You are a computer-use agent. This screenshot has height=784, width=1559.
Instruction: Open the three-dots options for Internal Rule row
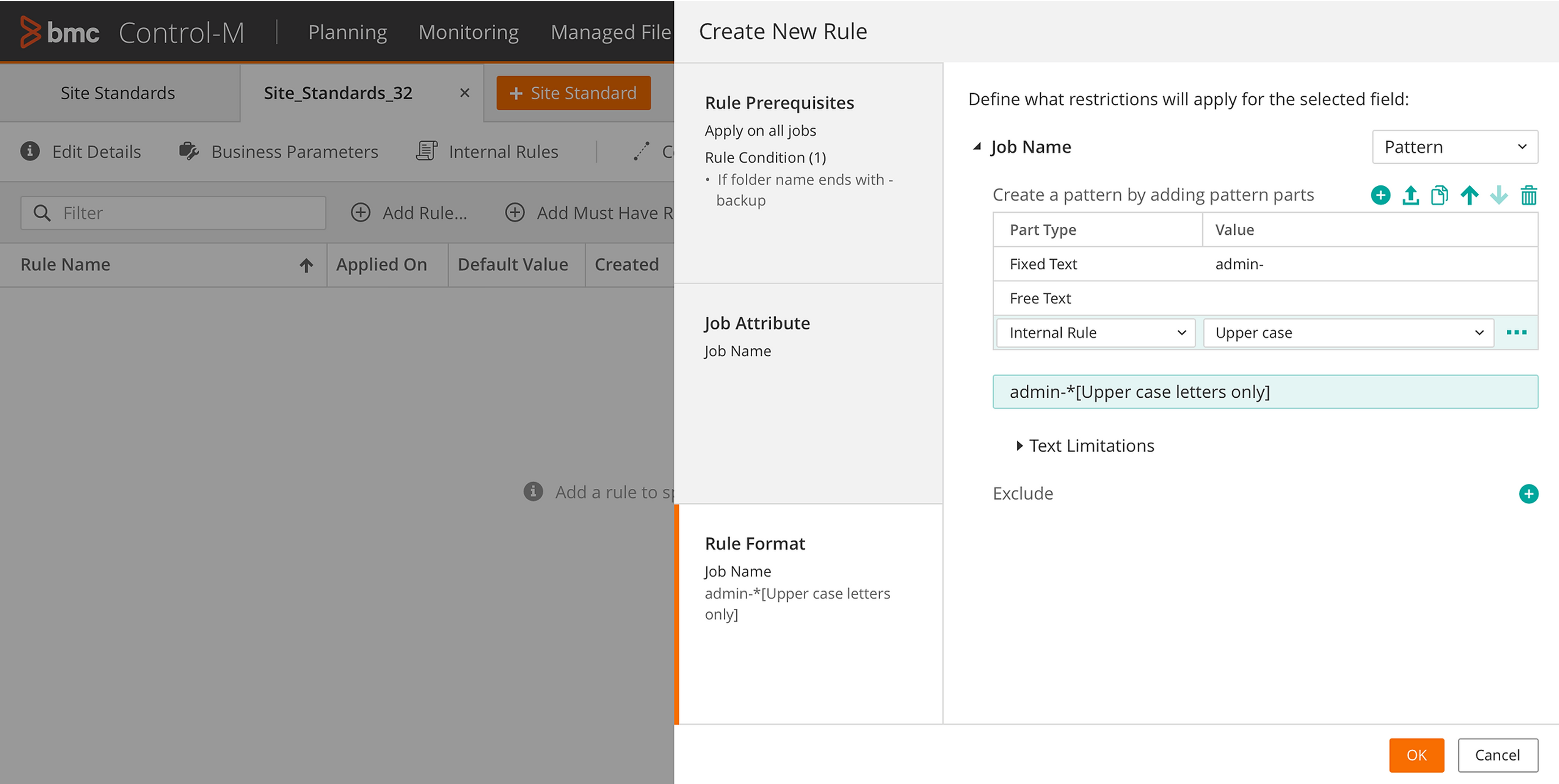pyautogui.click(x=1517, y=332)
